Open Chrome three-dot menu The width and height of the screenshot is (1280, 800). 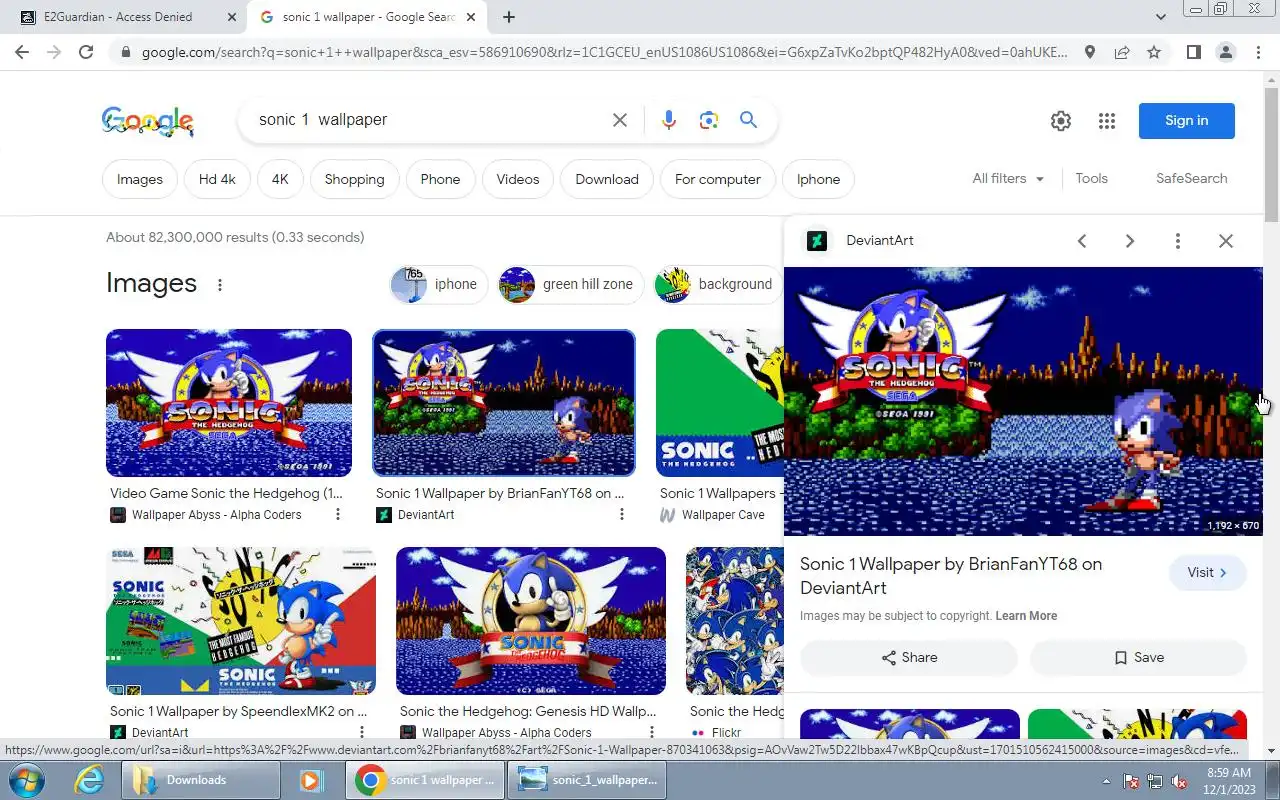point(1257,52)
